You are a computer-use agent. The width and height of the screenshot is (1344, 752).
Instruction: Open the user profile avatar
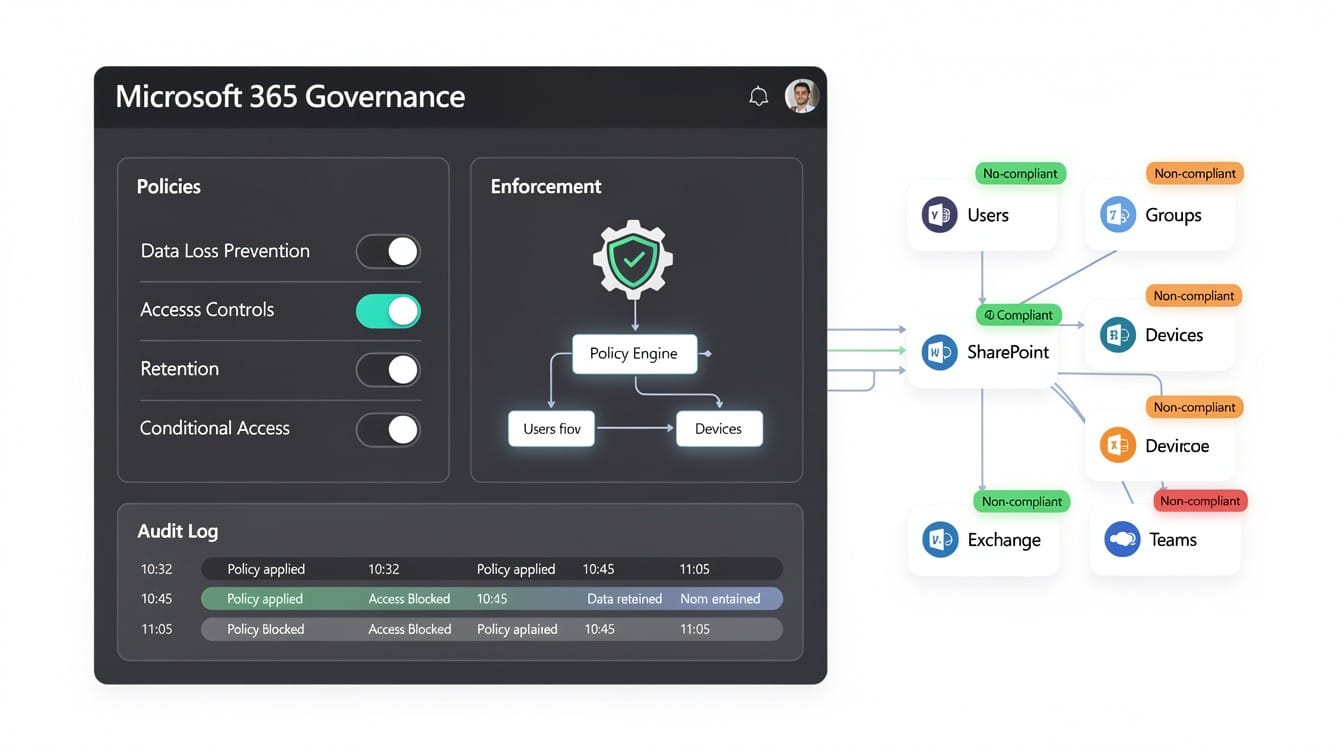802,96
